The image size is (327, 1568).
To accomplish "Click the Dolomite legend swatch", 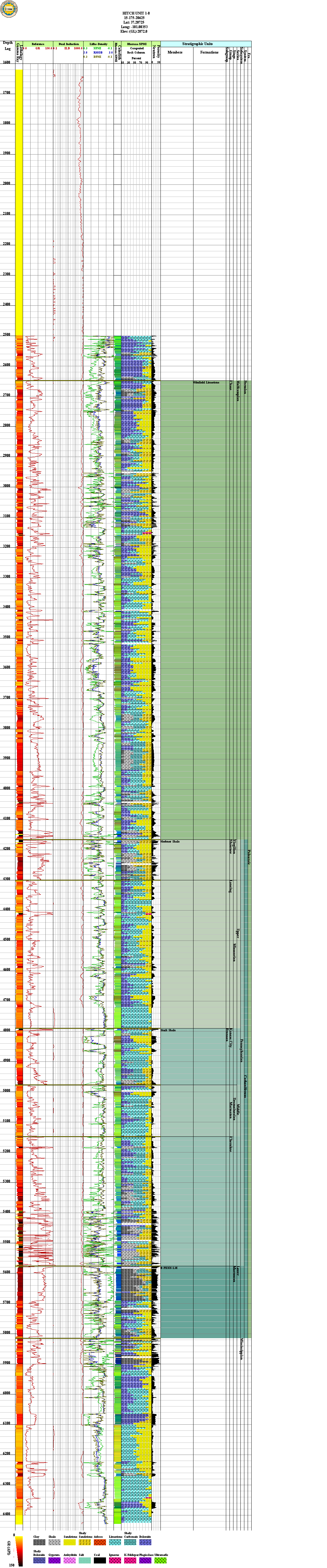I will [x=146, y=1542].
